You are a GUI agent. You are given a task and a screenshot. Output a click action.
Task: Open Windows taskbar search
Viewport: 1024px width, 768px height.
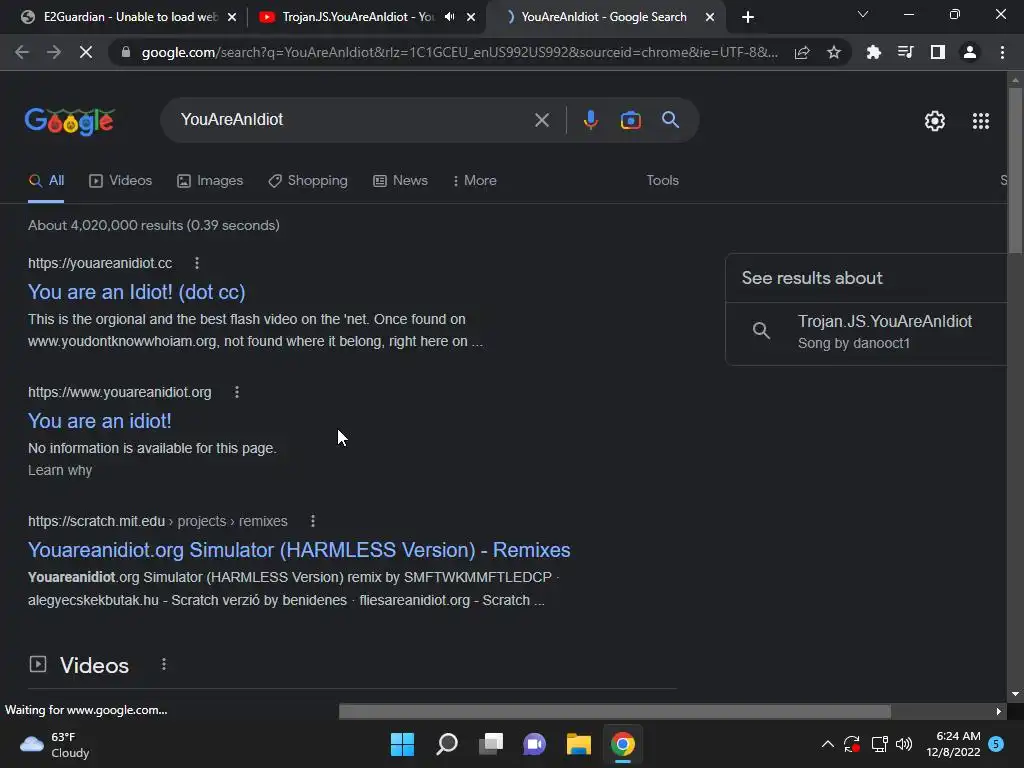(x=447, y=744)
